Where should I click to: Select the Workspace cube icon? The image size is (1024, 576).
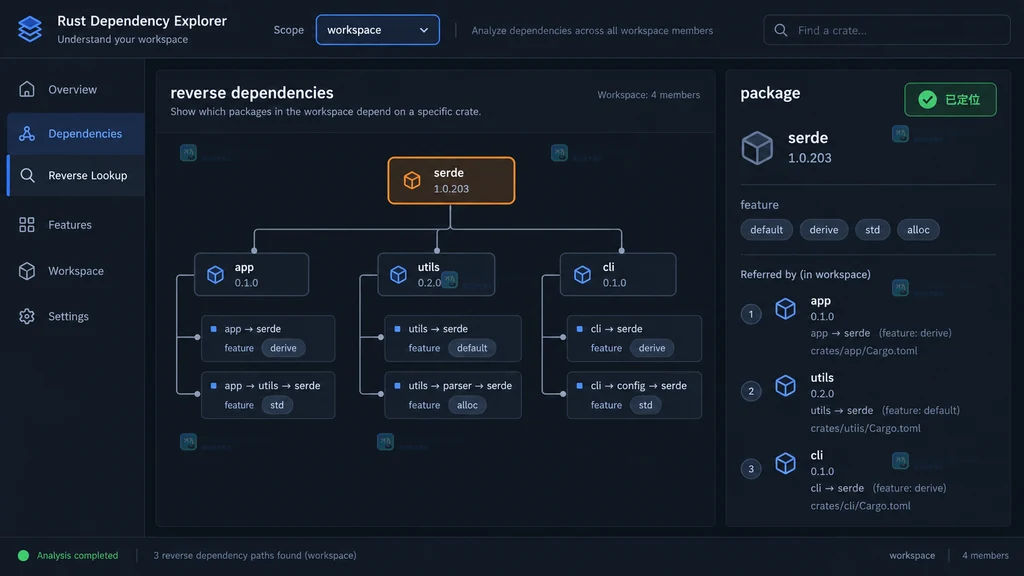tap(27, 270)
